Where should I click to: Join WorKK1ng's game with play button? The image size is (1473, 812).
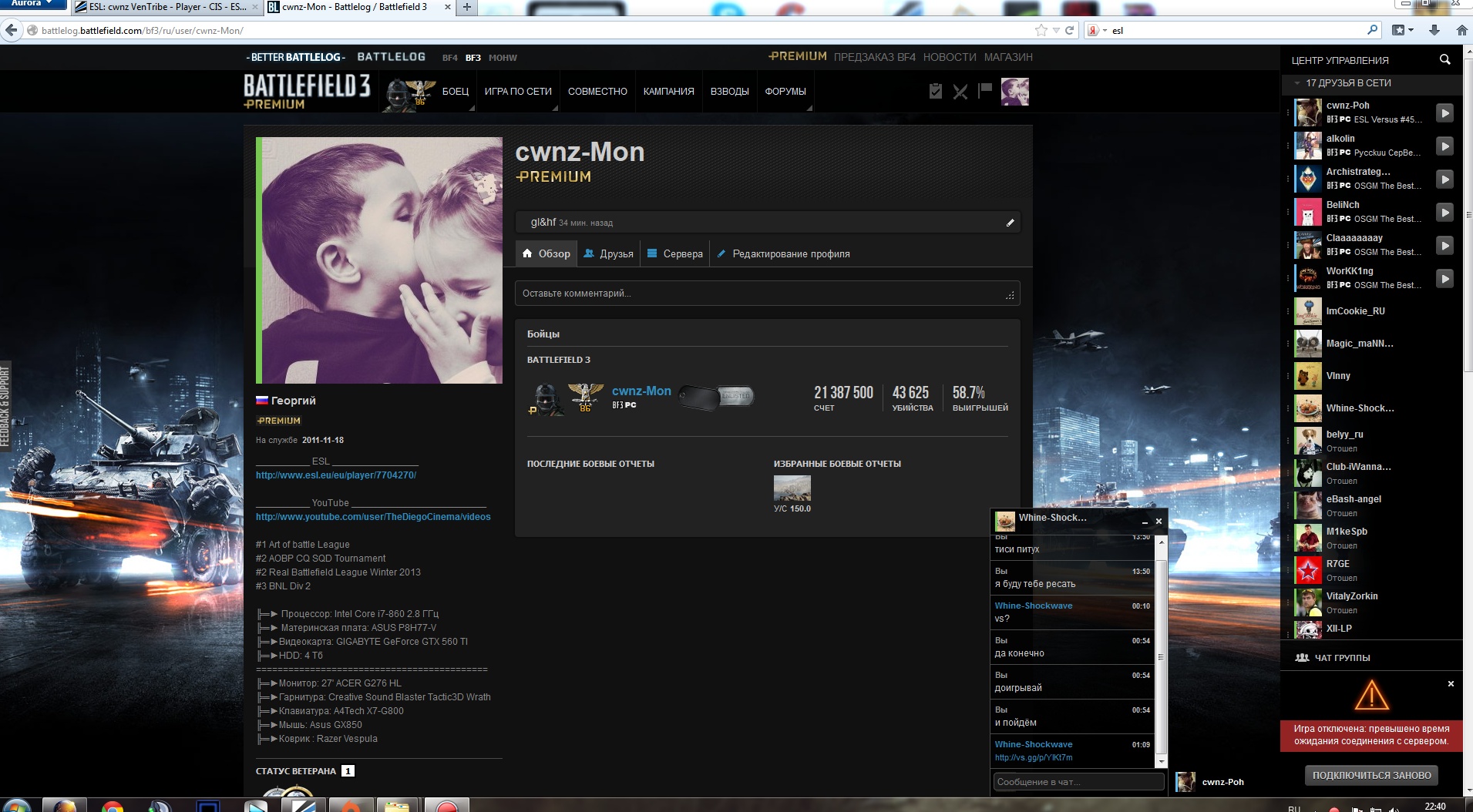click(1445, 279)
